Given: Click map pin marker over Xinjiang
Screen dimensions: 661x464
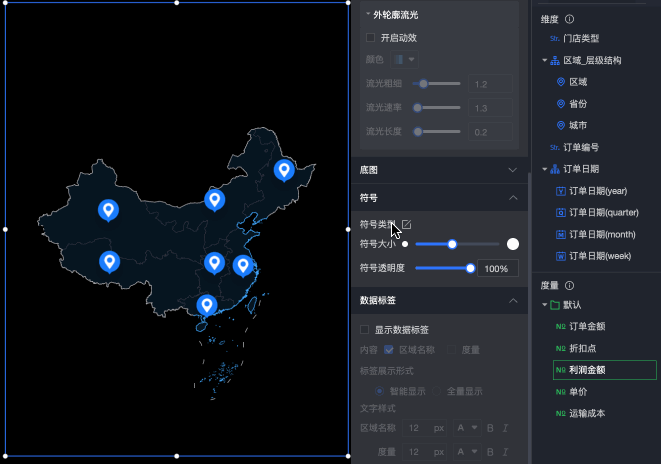Looking at the screenshot, I should (x=108, y=210).
